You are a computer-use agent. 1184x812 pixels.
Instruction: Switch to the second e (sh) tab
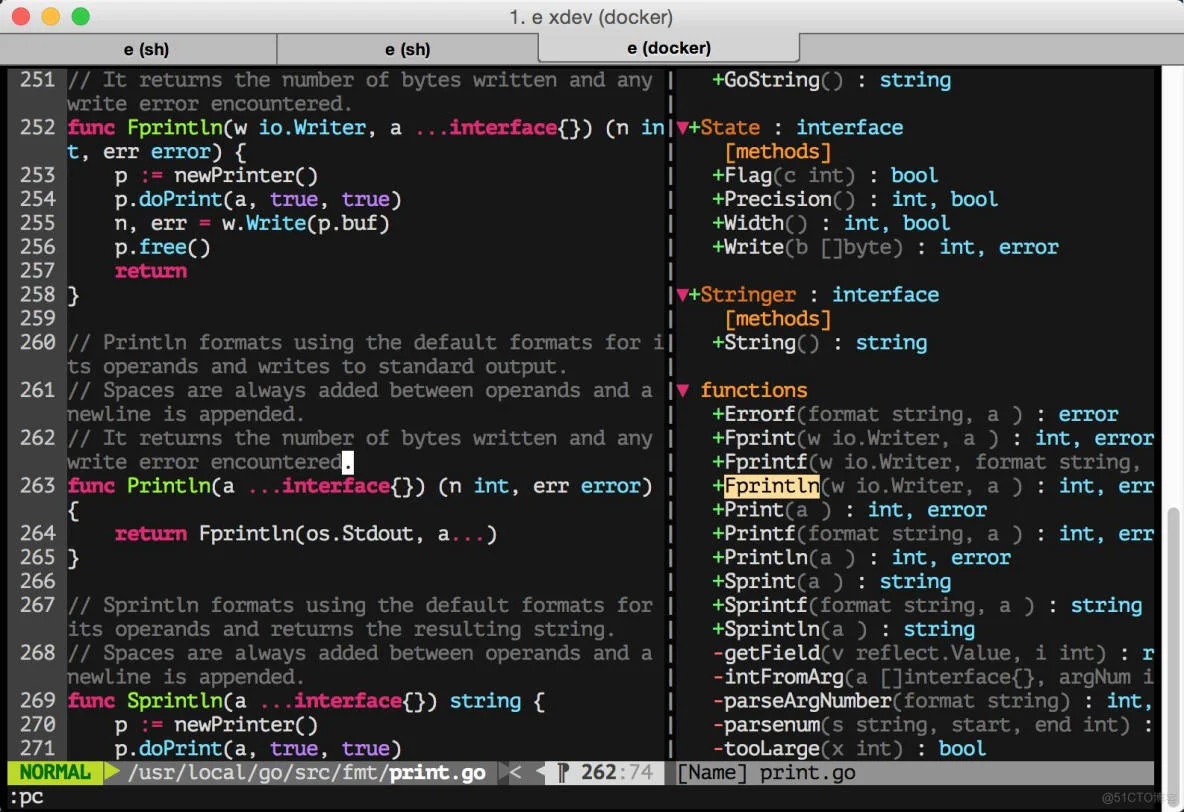[x=407, y=49]
